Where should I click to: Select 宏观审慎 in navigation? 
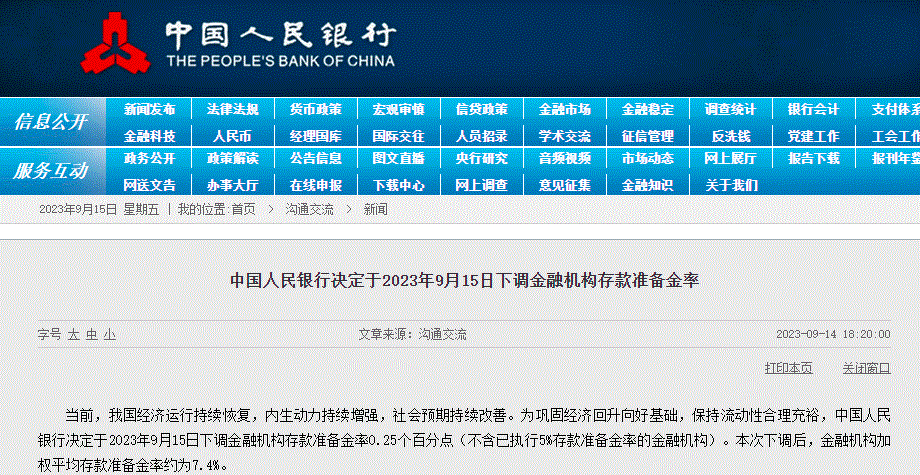pyautogui.click(x=398, y=110)
